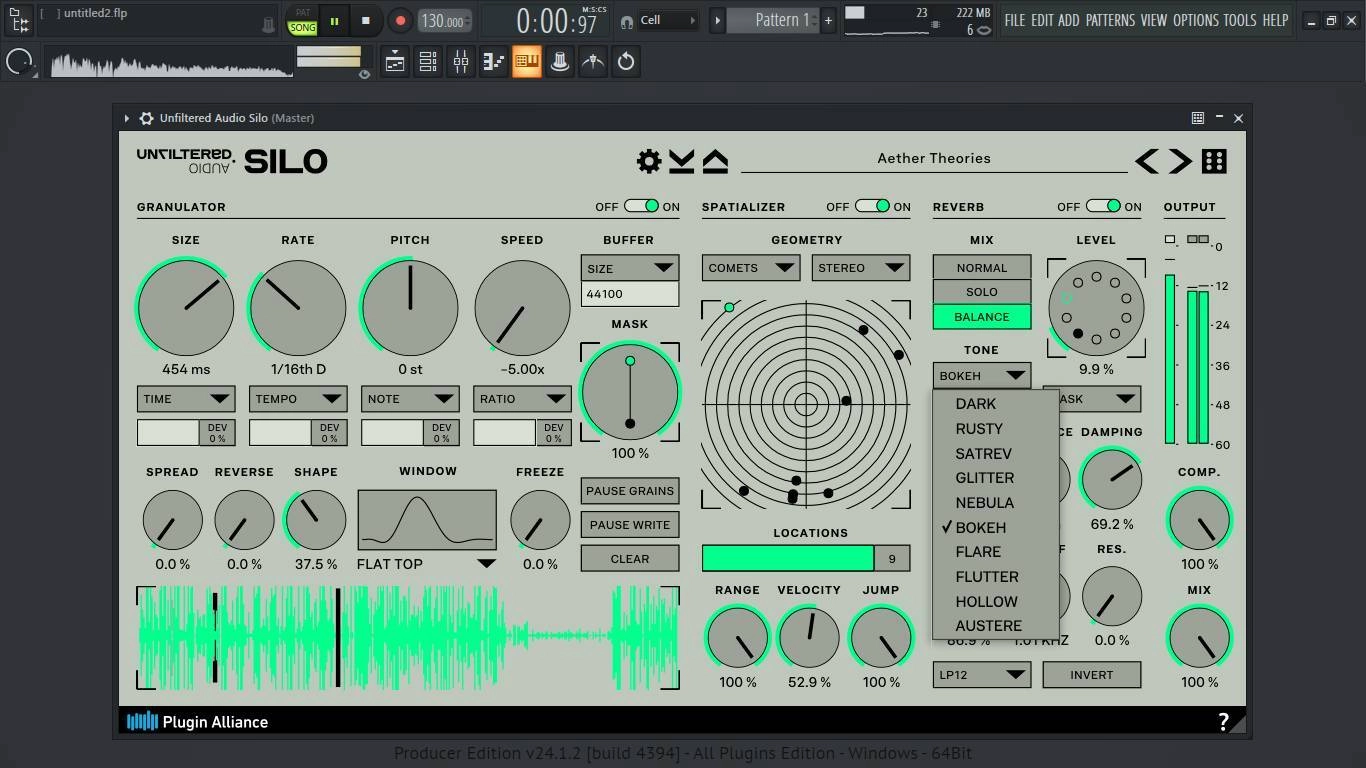Open the STEREO output dropdown
Image resolution: width=1366 pixels, height=768 pixels.
tap(861, 268)
